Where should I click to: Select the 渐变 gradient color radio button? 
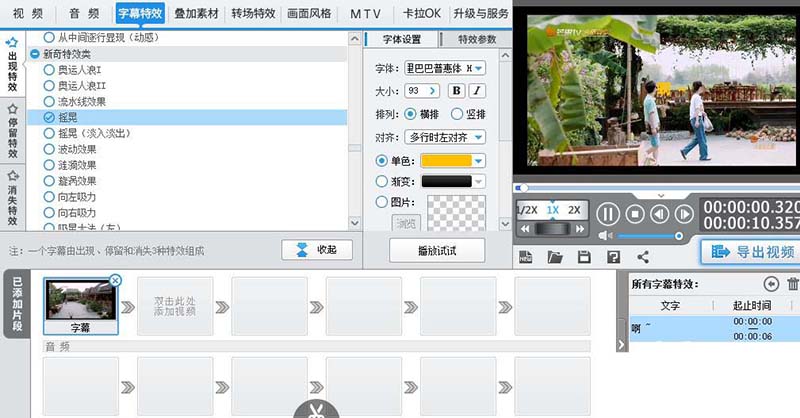[381, 181]
